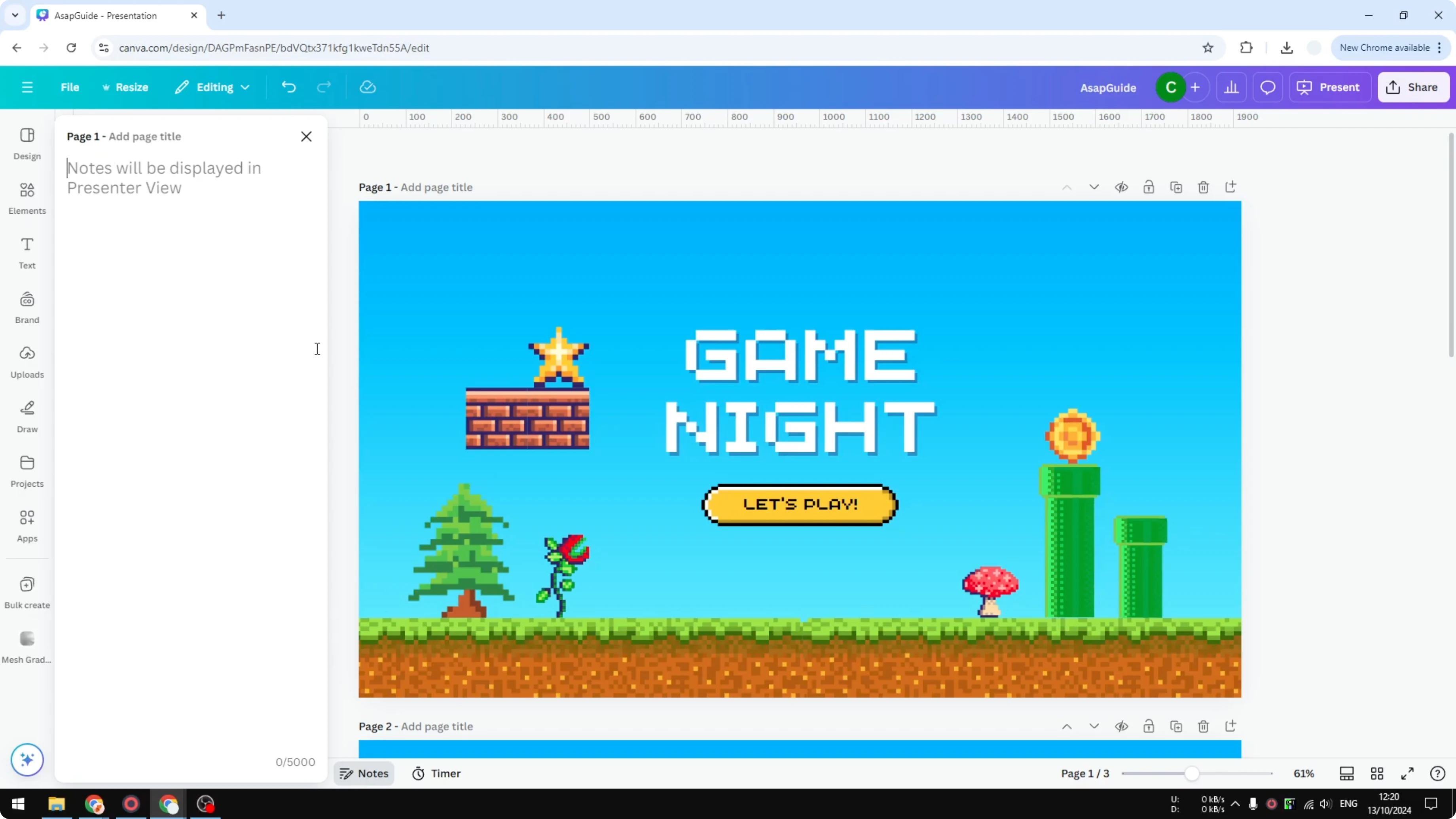Duplicate Page 1

1176,187
